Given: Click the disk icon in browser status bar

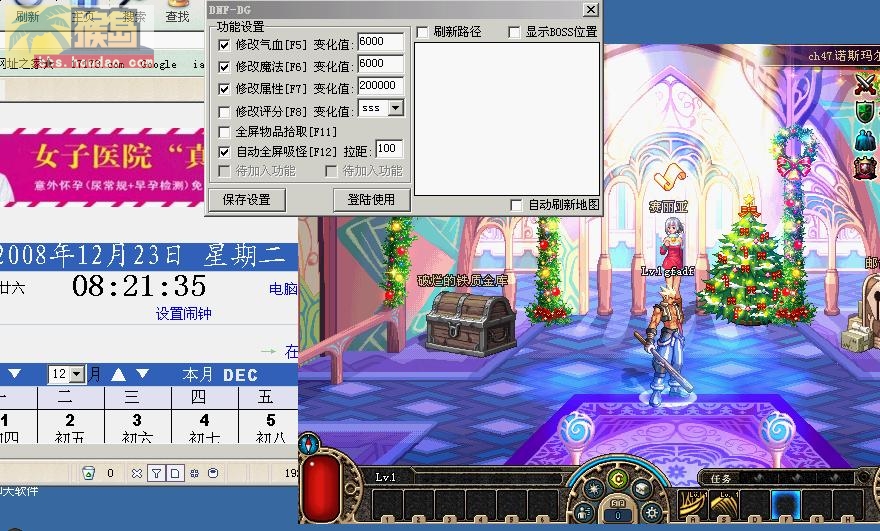Looking at the screenshot, I should [x=213, y=473].
